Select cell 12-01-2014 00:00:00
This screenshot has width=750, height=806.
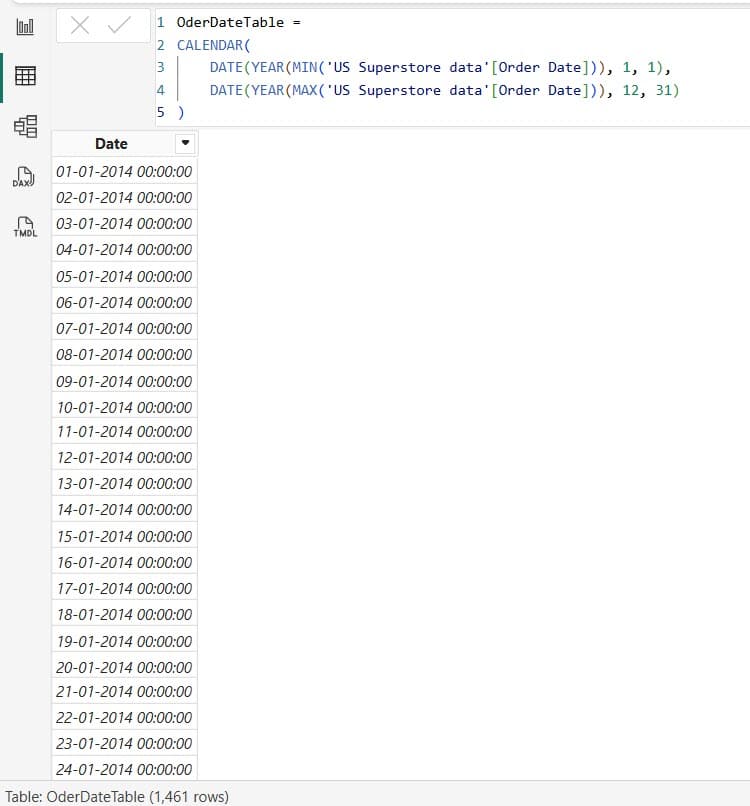pos(124,457)
